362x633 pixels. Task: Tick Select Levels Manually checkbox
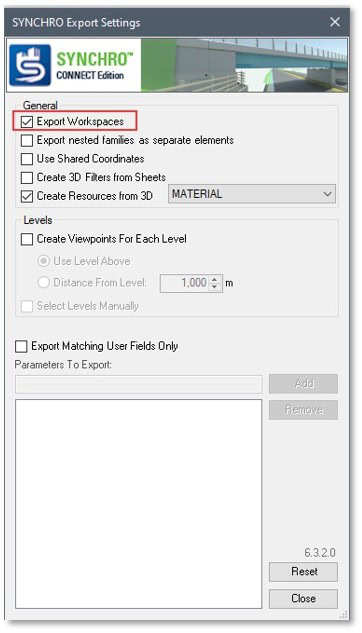[27, 306]
